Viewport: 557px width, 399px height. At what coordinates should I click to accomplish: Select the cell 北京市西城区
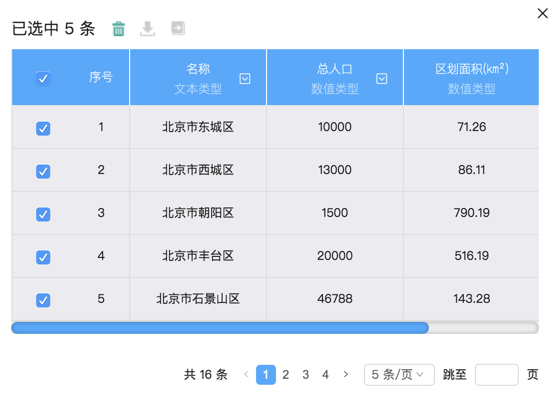click(198, 170)
